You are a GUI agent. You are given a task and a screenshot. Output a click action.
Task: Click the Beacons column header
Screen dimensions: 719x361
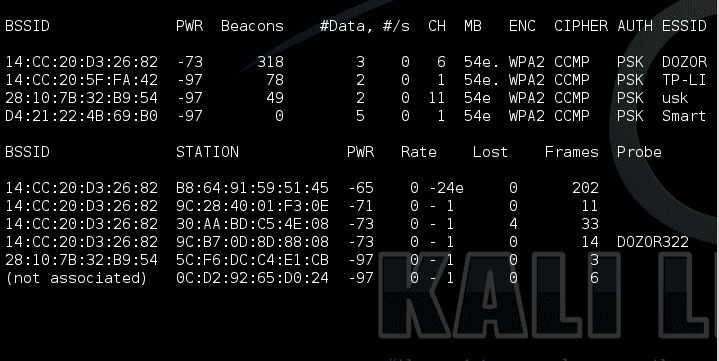252,26
